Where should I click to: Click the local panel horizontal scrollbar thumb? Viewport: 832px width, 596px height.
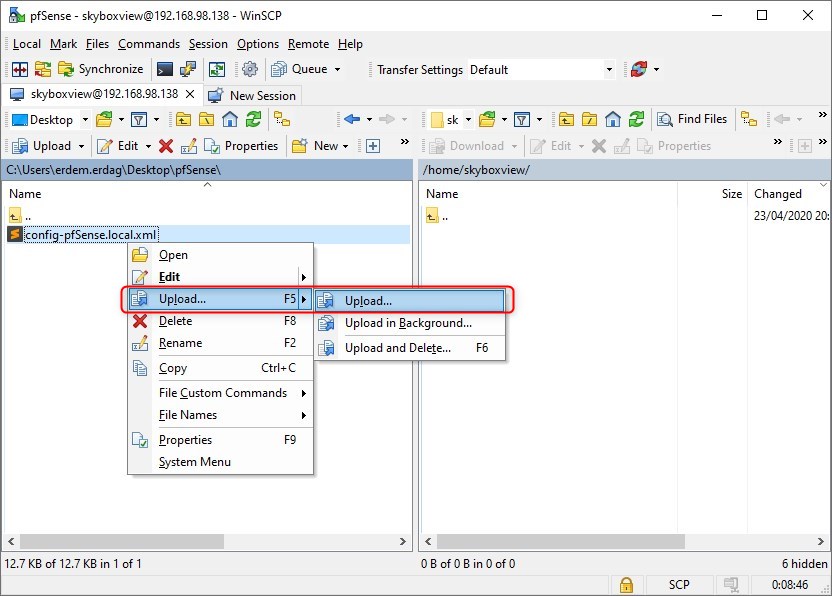(x=122, y=541)
